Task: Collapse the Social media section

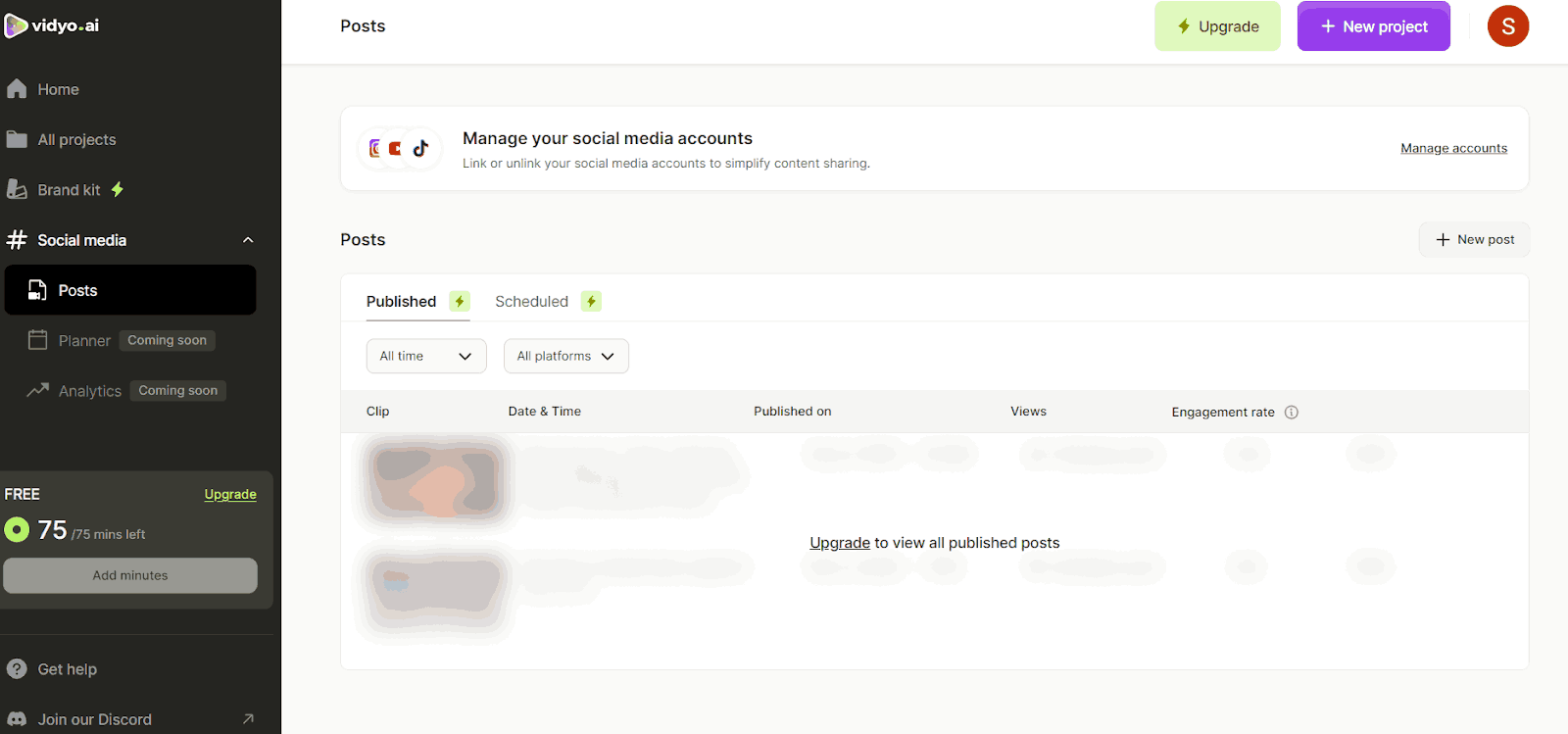Action: click(x=248, y=240)
